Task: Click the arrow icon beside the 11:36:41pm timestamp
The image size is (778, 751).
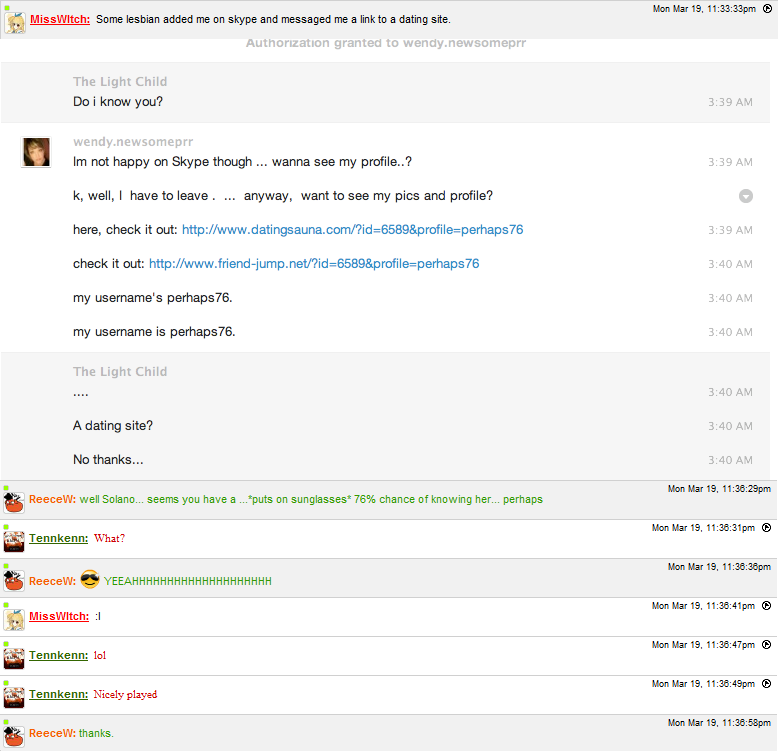Action: pyautogui.click(x=767, y=605)
